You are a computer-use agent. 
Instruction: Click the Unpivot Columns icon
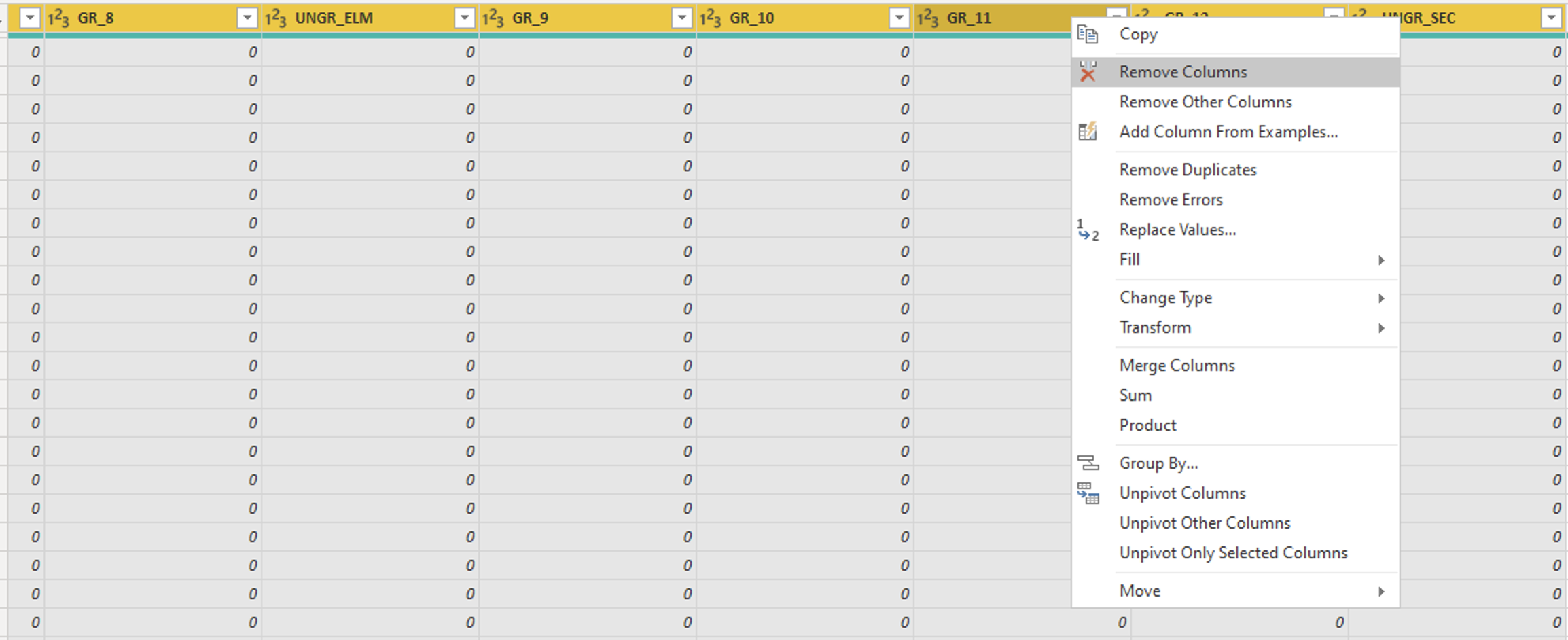pyautogui.click(x=1088, y=493)
